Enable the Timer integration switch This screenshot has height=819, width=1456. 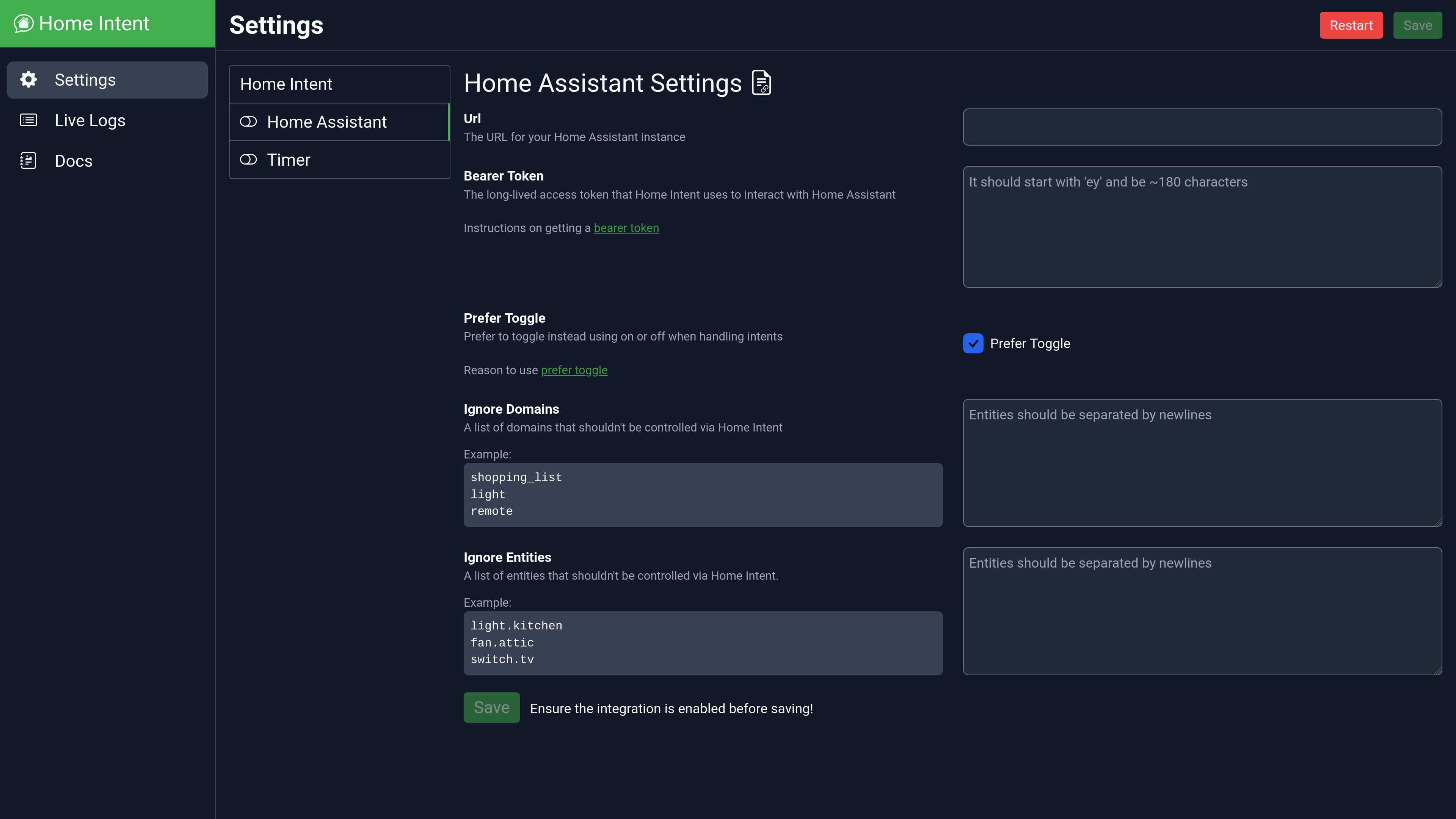(x=249, y=159)
